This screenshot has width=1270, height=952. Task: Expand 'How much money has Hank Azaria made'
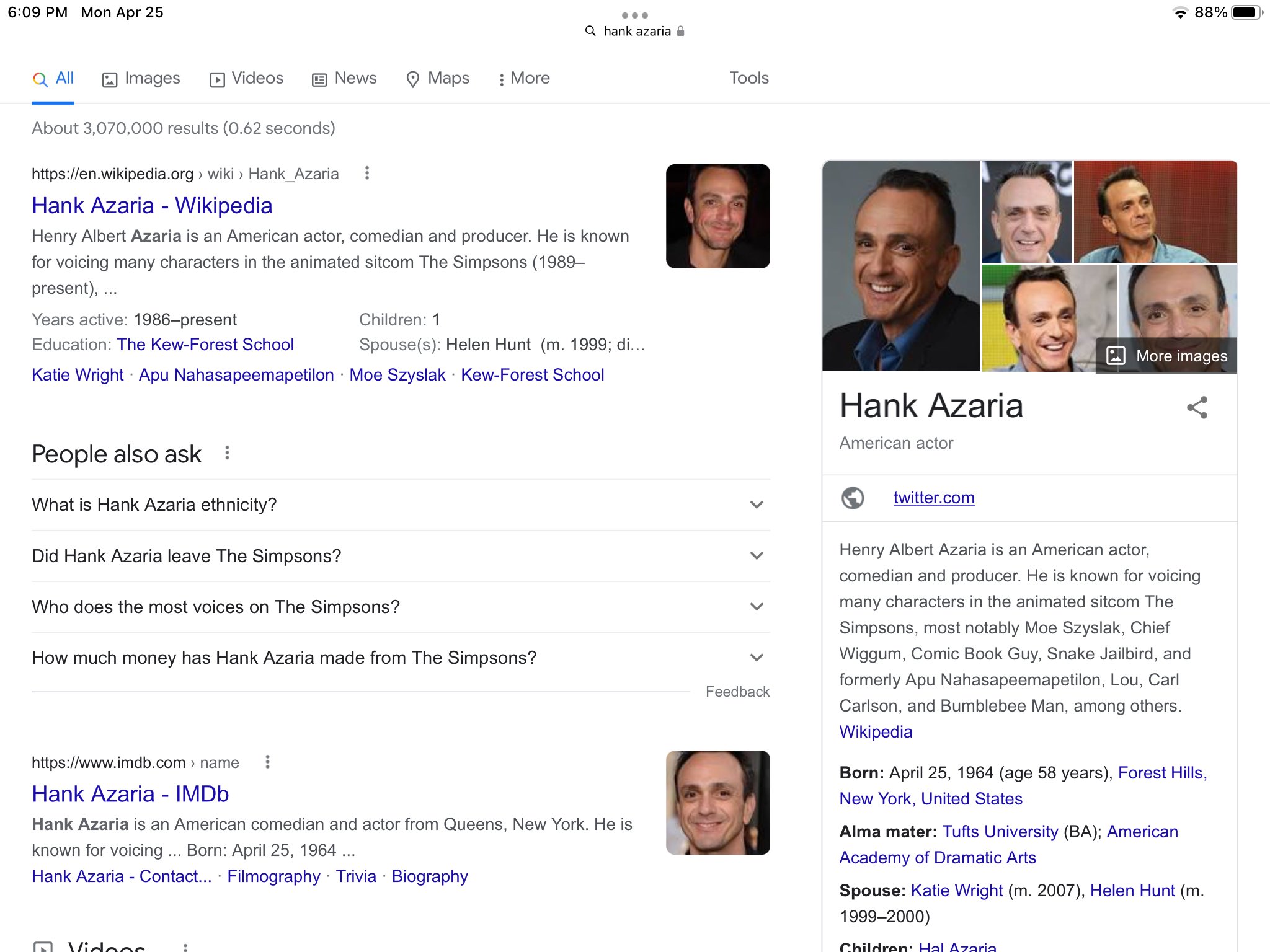[401, 658]
